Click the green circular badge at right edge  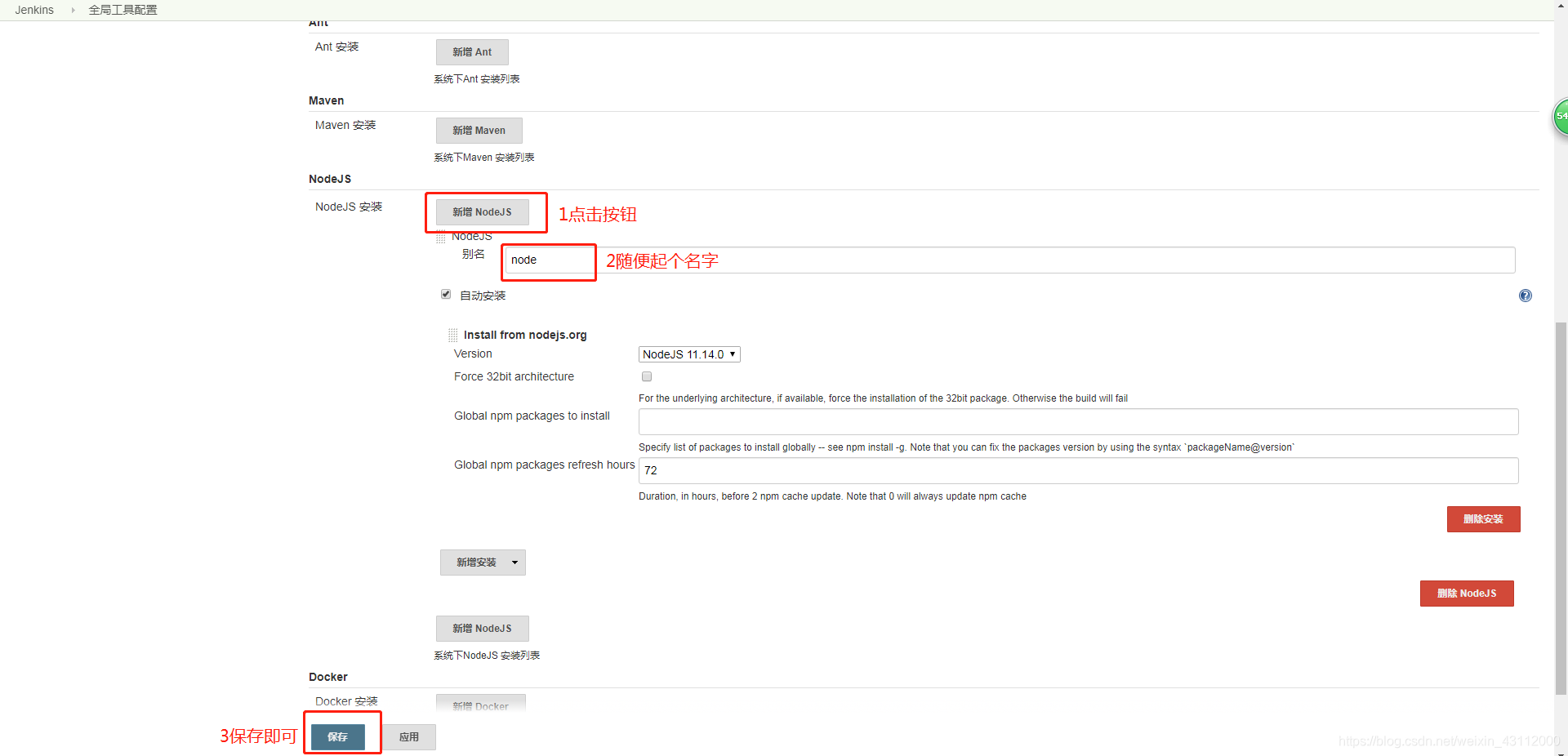click(1561, 117)
